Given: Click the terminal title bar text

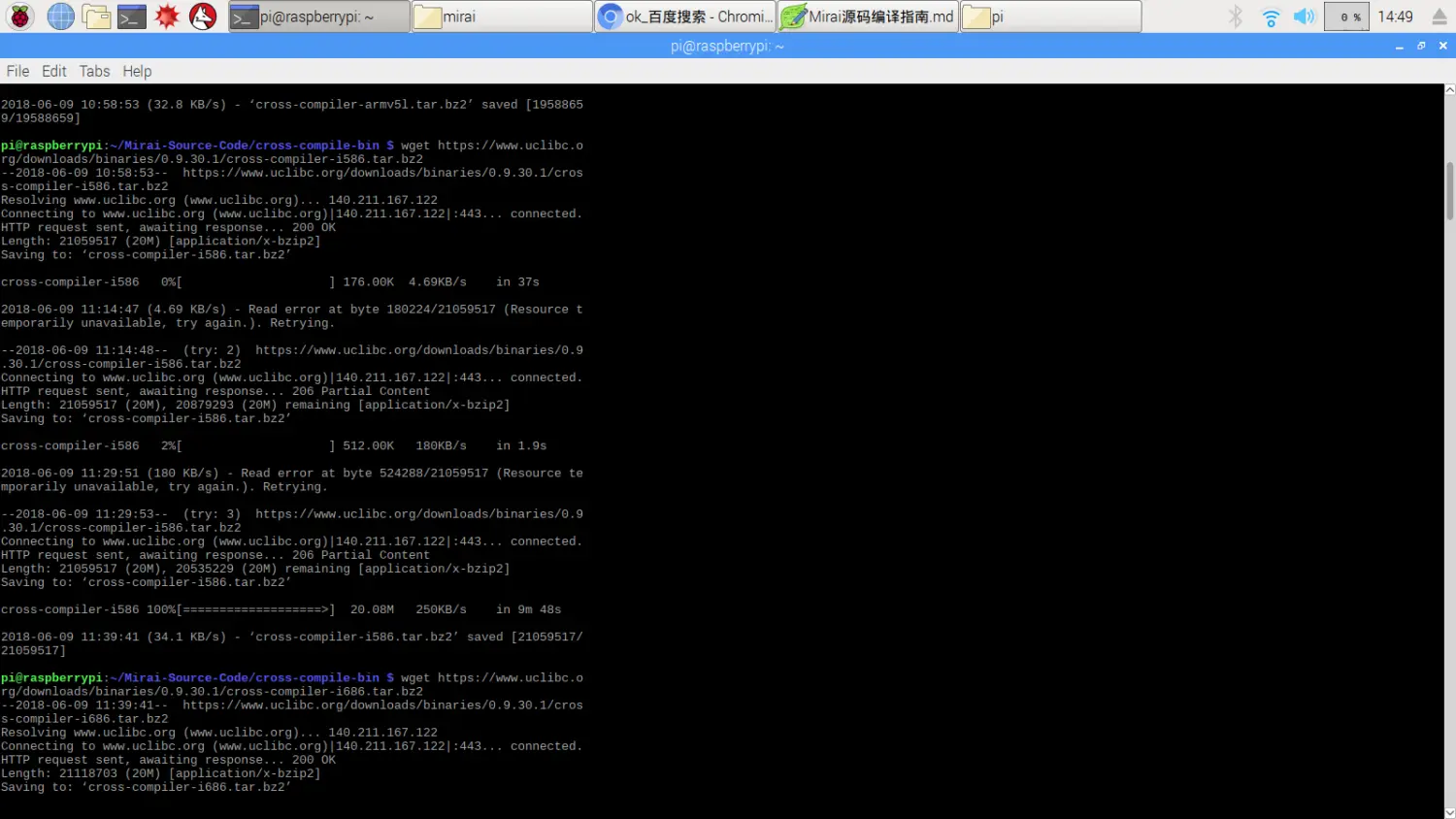Looking at the screenshot, I should click(727, 46).
